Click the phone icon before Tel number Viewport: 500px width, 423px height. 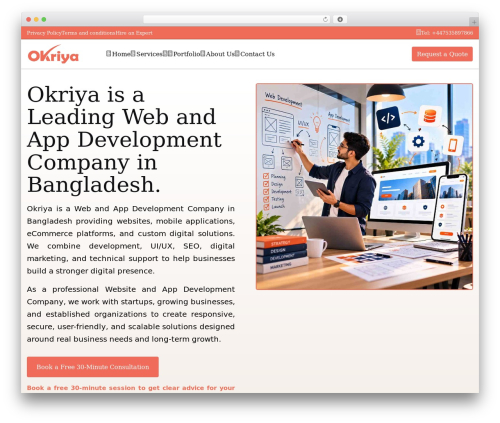coord(418,32)
